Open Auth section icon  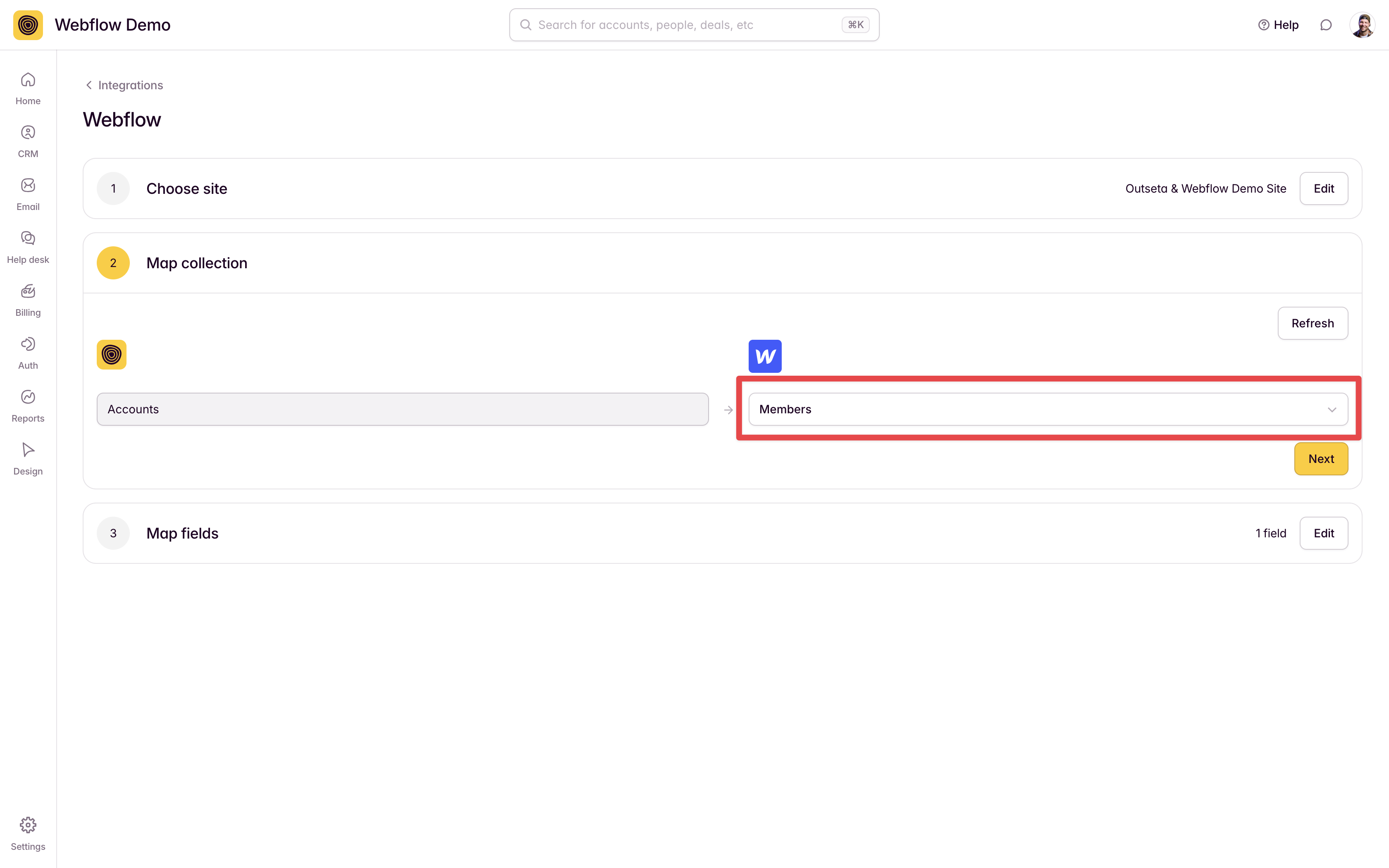click(28, 353)
